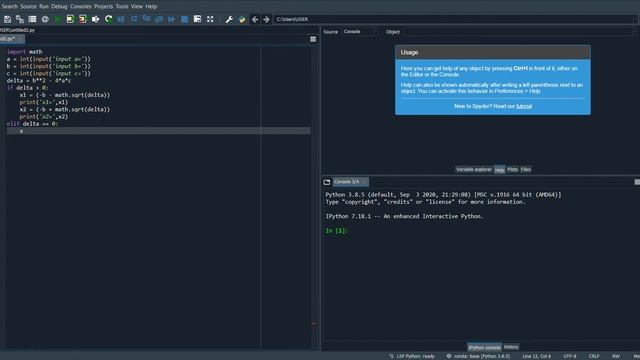Click the Help Object input field
This screenshot has width=640, height=360.
(x=519, y=32)
